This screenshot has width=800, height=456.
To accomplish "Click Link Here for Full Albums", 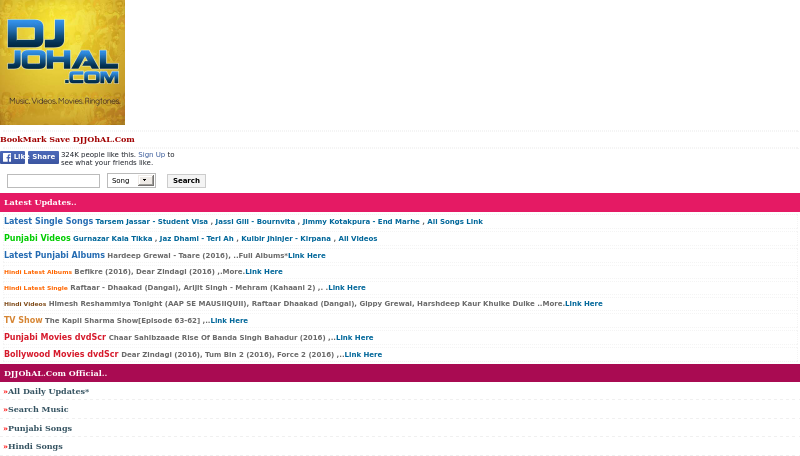I will [307, 256].
